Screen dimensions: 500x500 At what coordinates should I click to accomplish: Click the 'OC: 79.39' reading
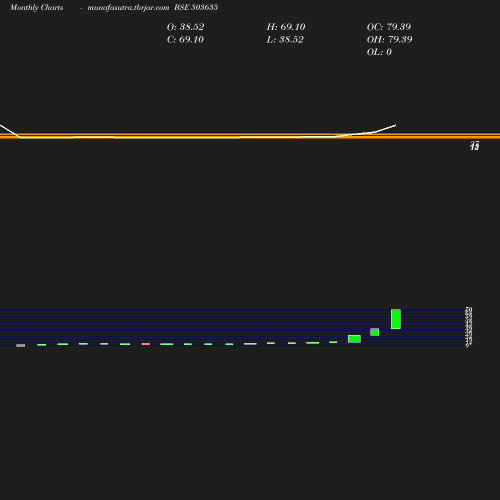click(x=389, y=27)
